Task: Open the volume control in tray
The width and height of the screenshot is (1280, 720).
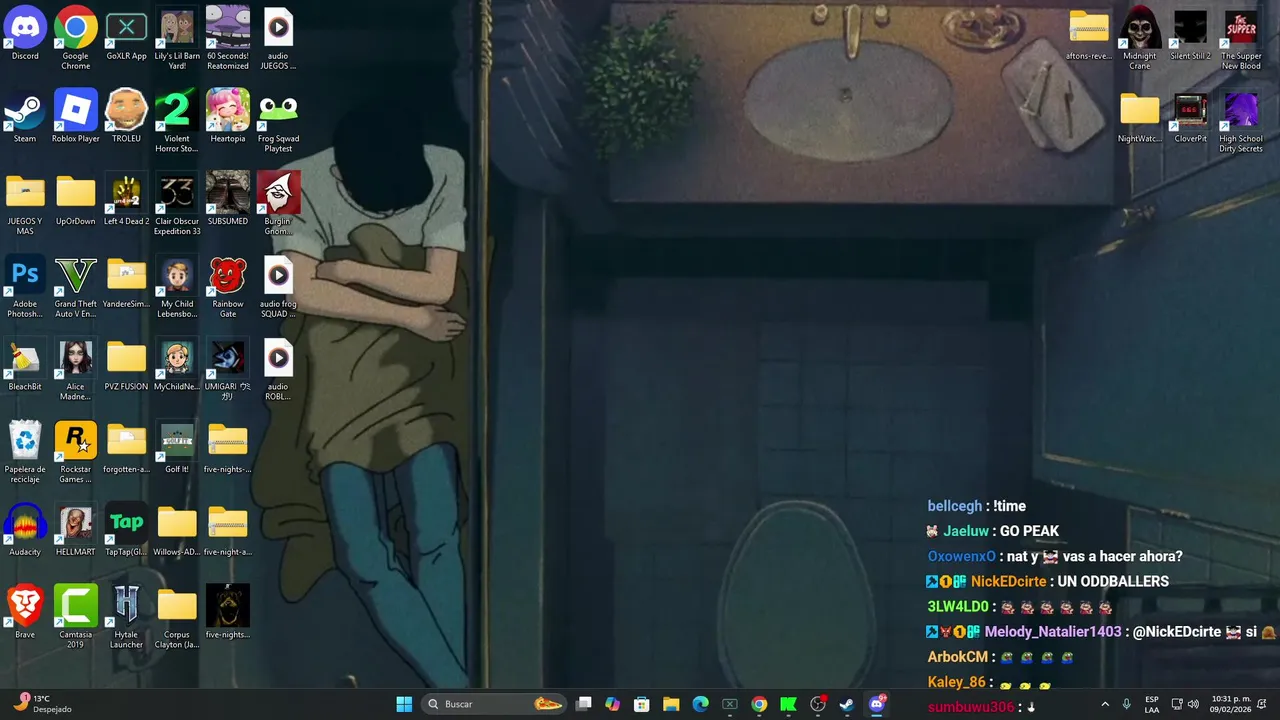Action: [1193, 704]
